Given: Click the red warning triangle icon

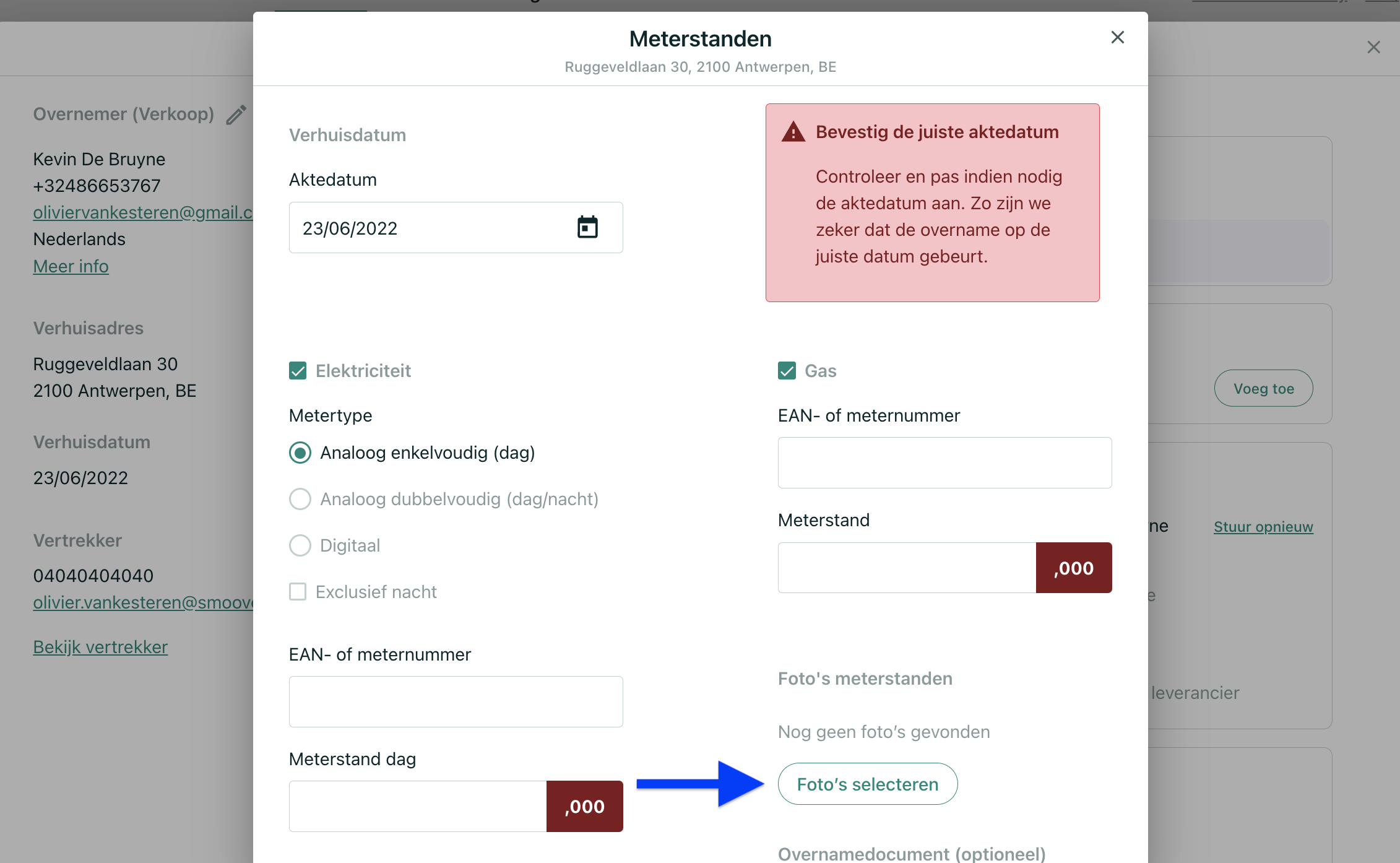Looking at the screenshot, I should point(793,132).
